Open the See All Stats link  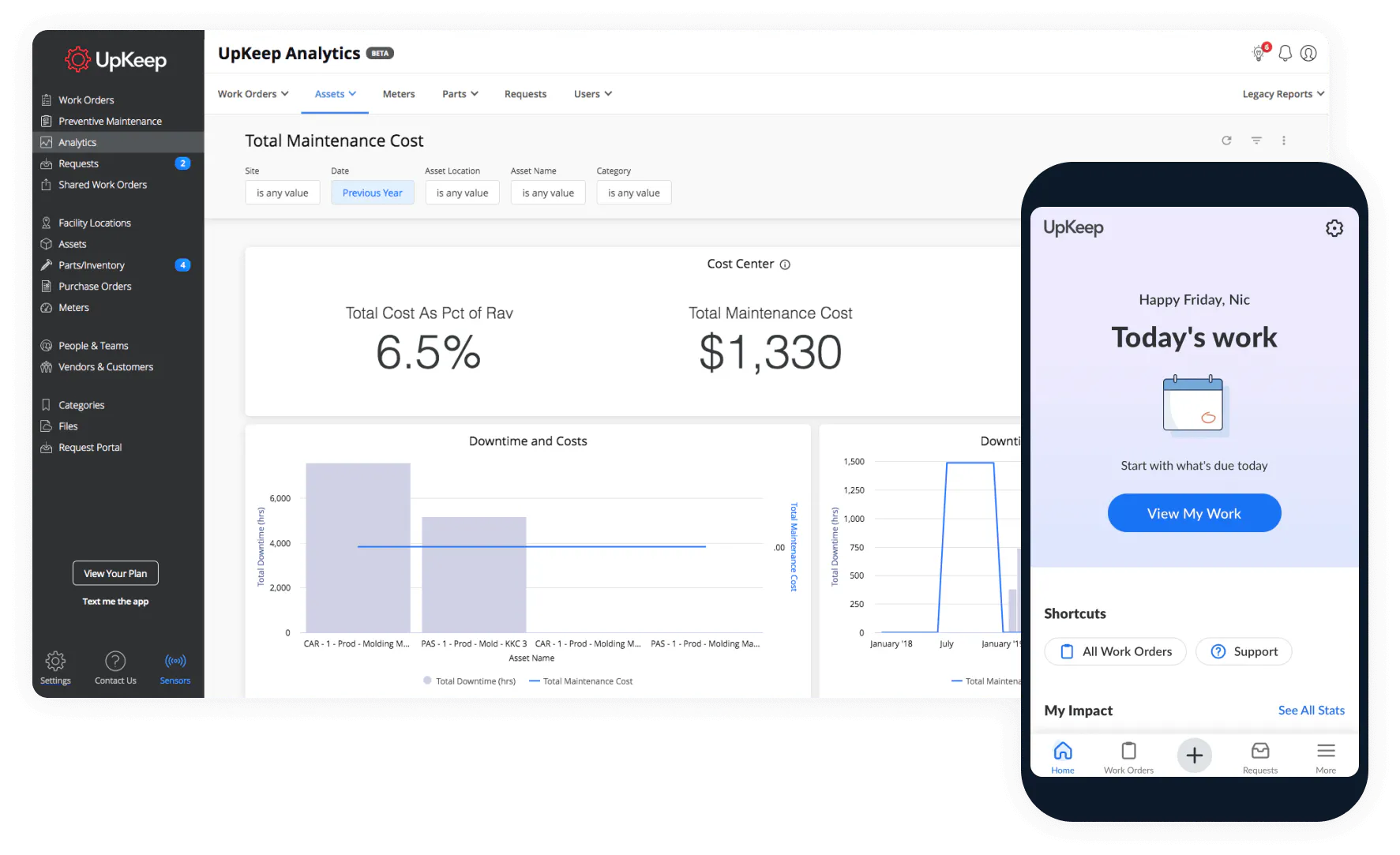[x=1312, y=711]
